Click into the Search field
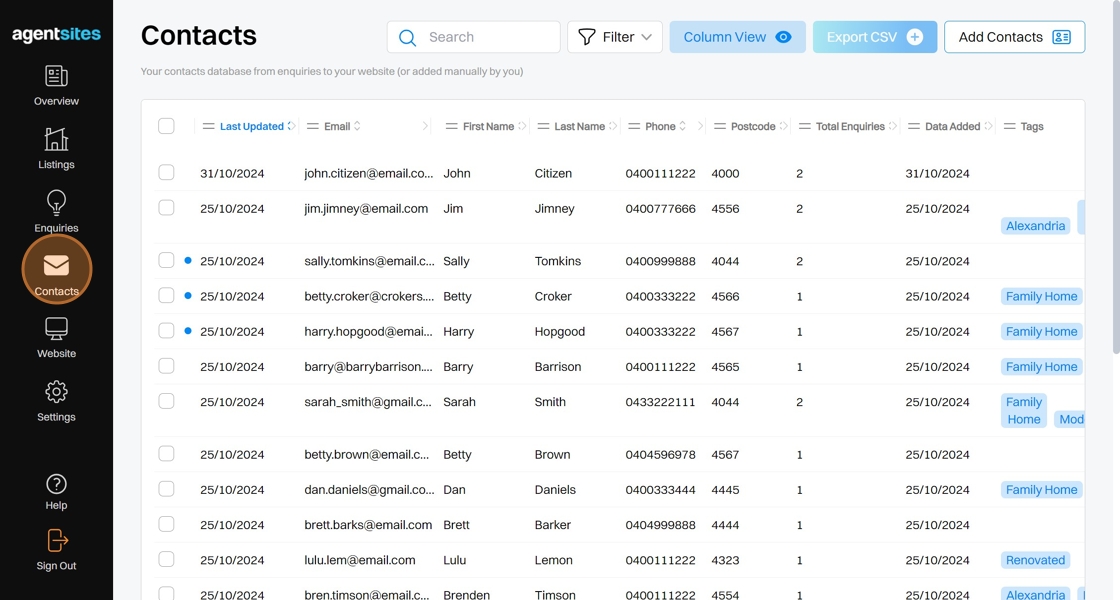This screenshot has height=600, width=1120. pyautogui.click(x=474, y=37)
